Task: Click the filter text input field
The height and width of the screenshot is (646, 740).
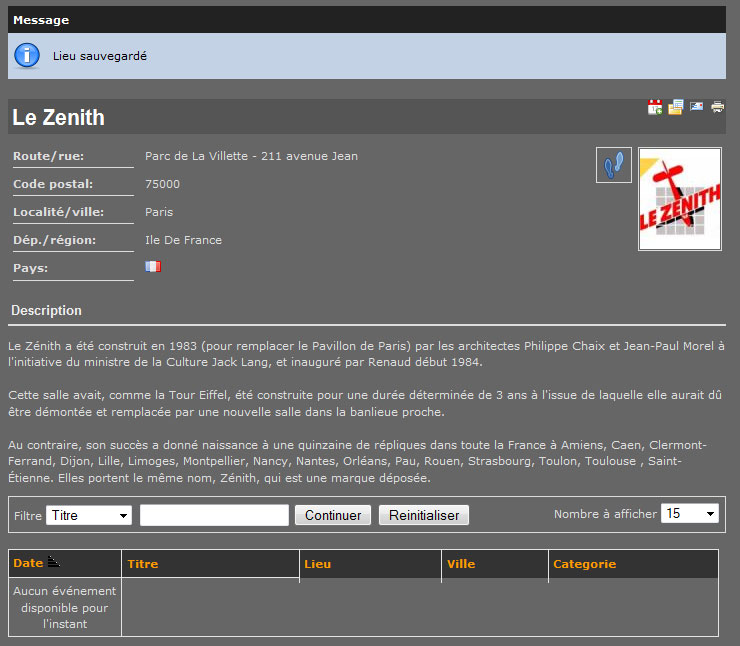Action: click(214, 515)
